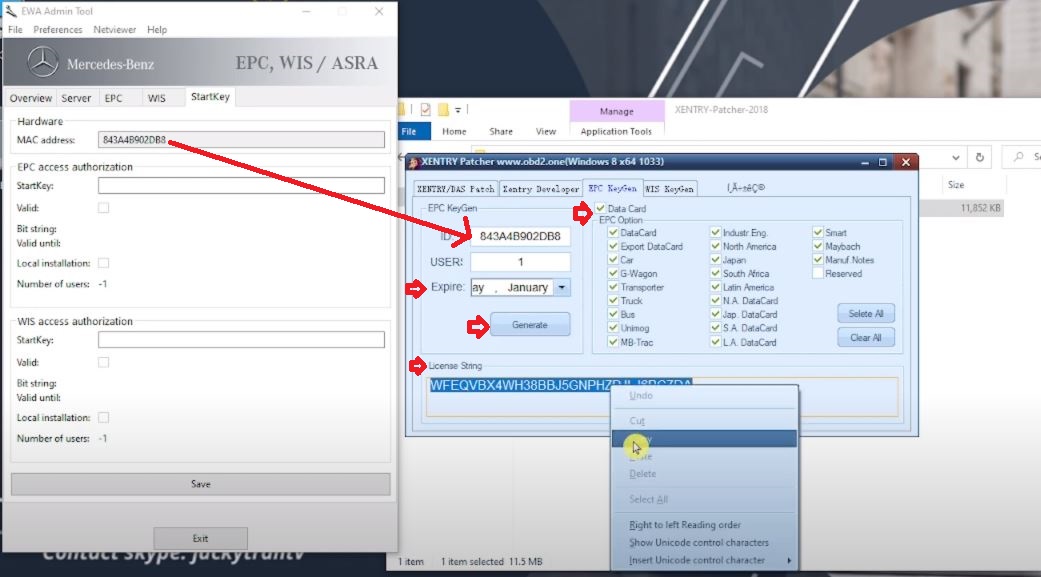1041x577 pixels.
Task: Uncheck the MB-Trac option
Action: (x=613, y=342)
